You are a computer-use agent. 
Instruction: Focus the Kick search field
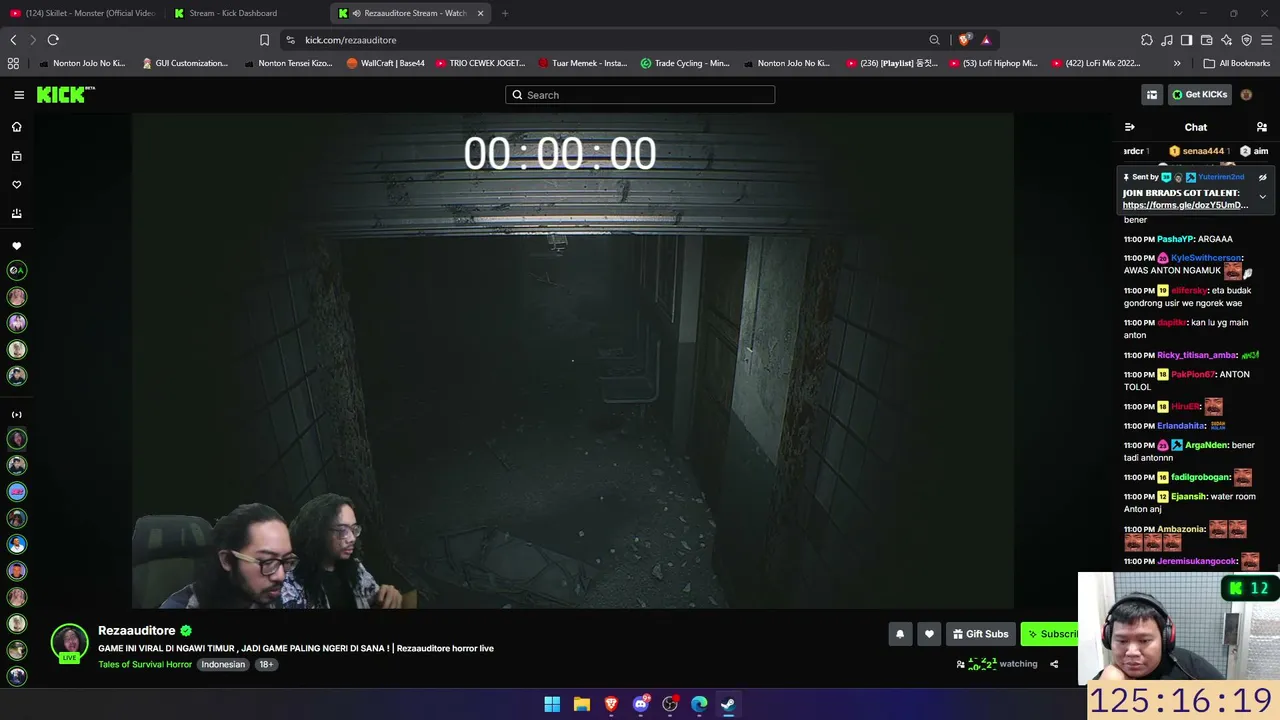pyautogui.click(x=640, y=95)
